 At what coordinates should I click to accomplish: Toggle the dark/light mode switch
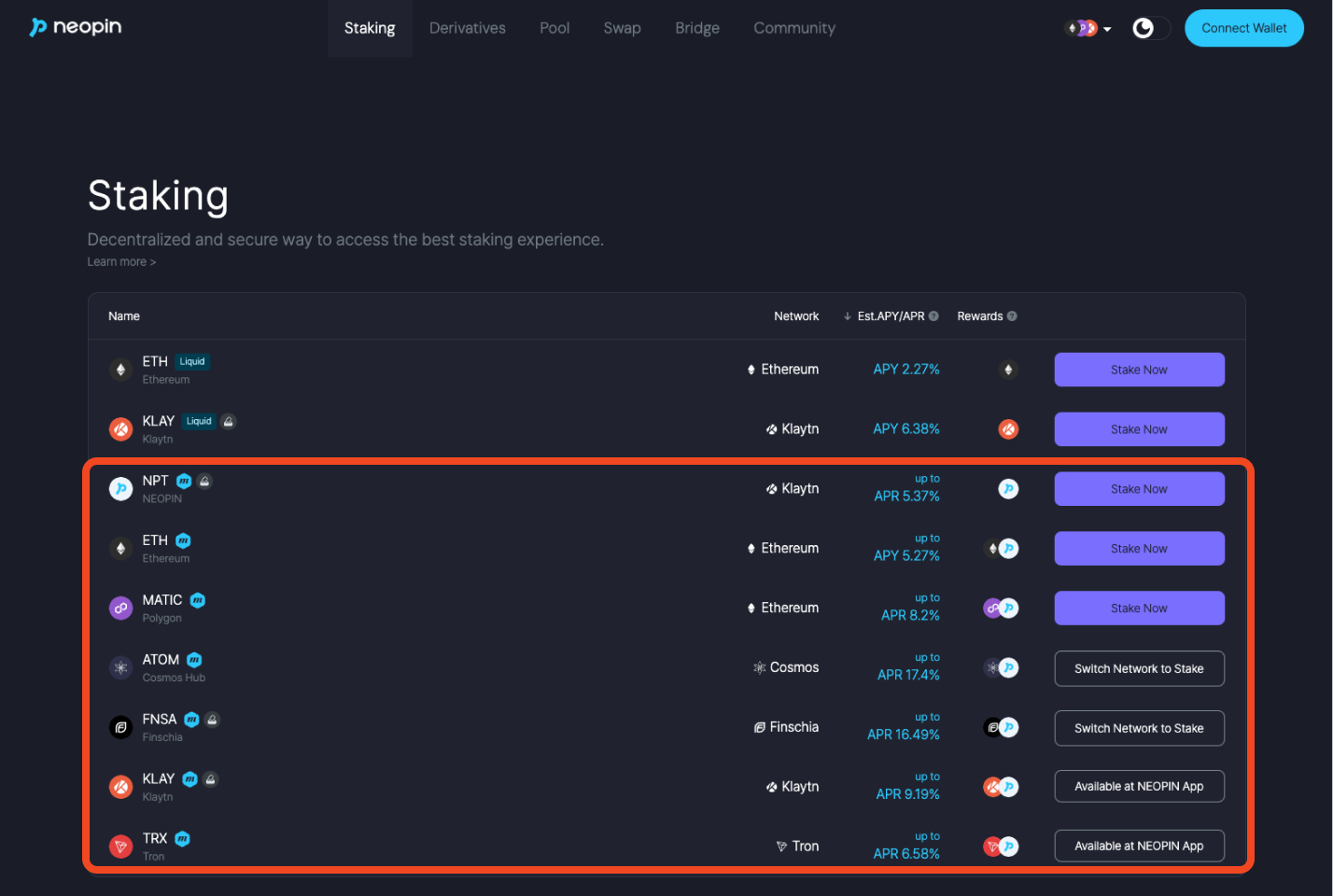click(x=1149, y=28)
